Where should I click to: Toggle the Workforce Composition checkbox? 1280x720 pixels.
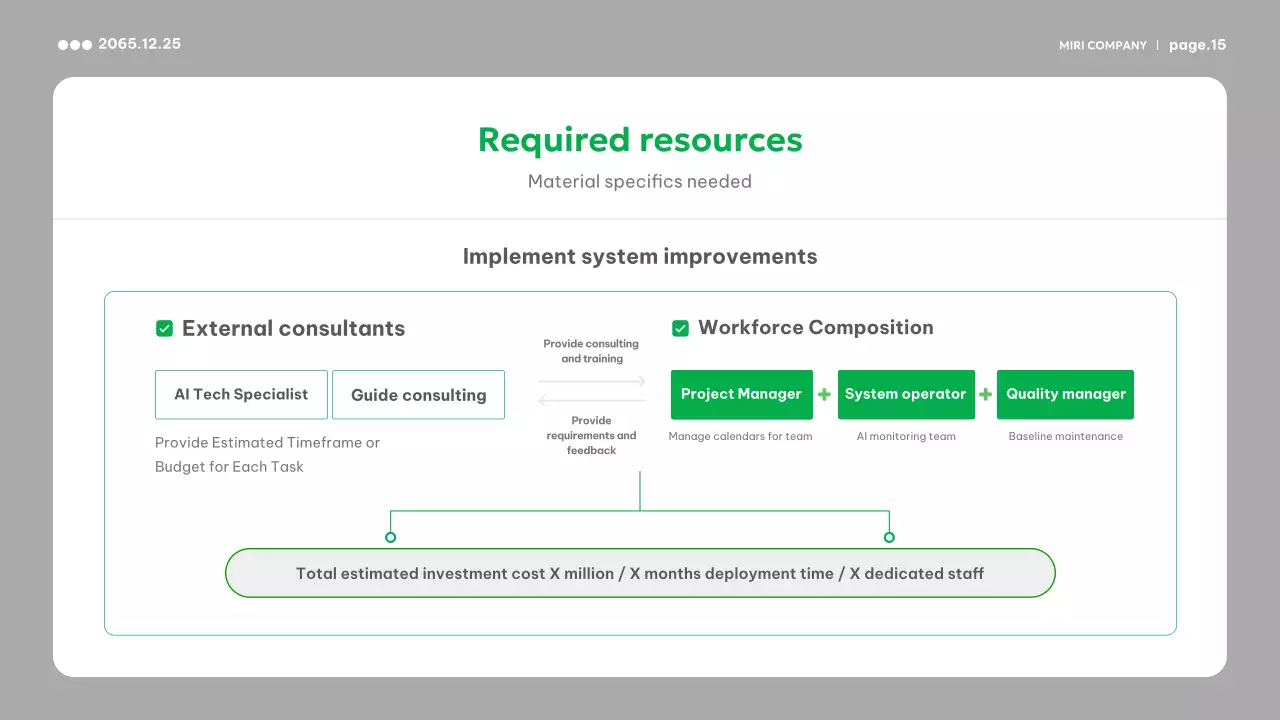coord(680,328)
